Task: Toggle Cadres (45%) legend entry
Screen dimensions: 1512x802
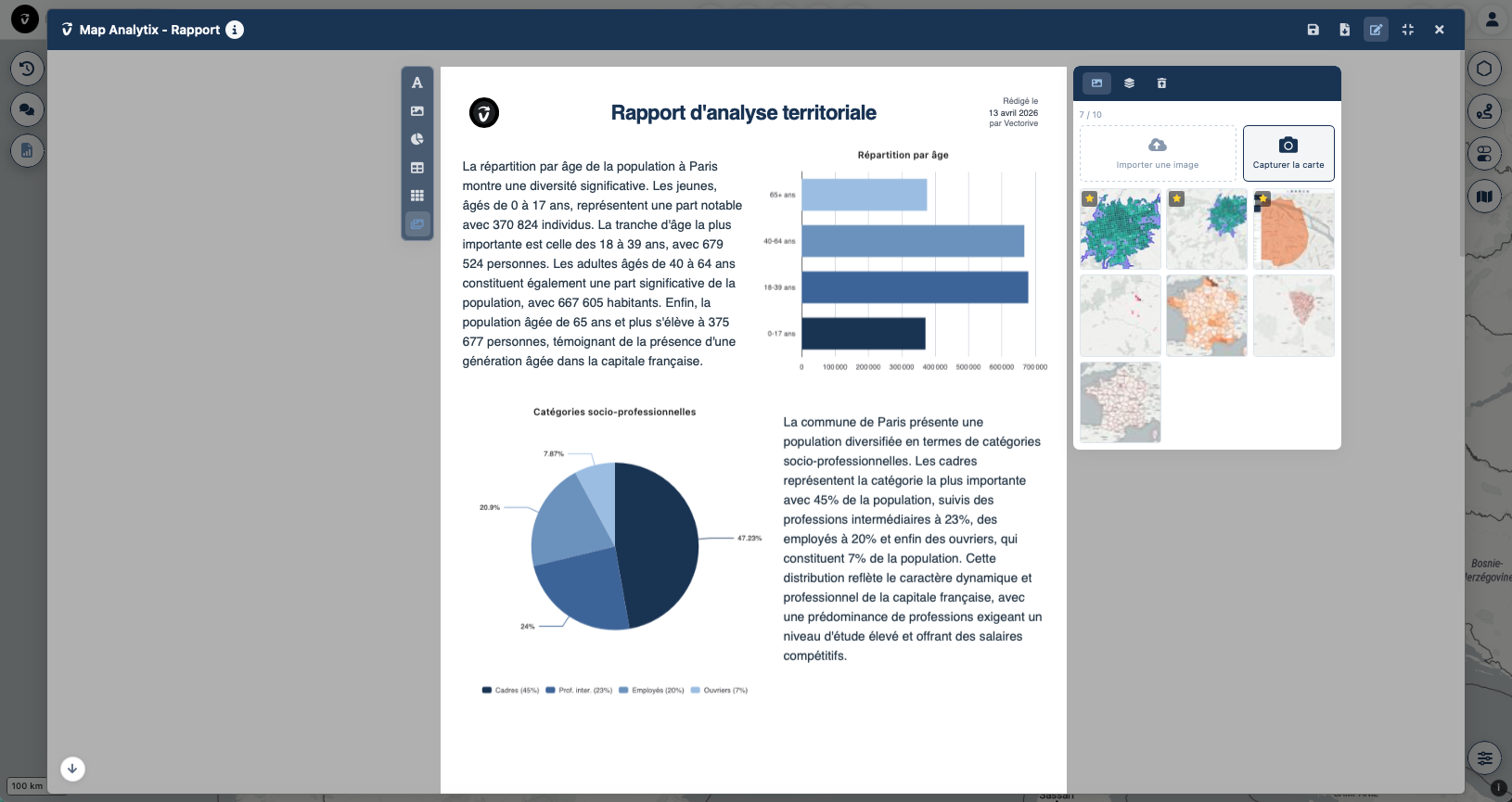Action: pyautogui.click(x=510, y=690)
